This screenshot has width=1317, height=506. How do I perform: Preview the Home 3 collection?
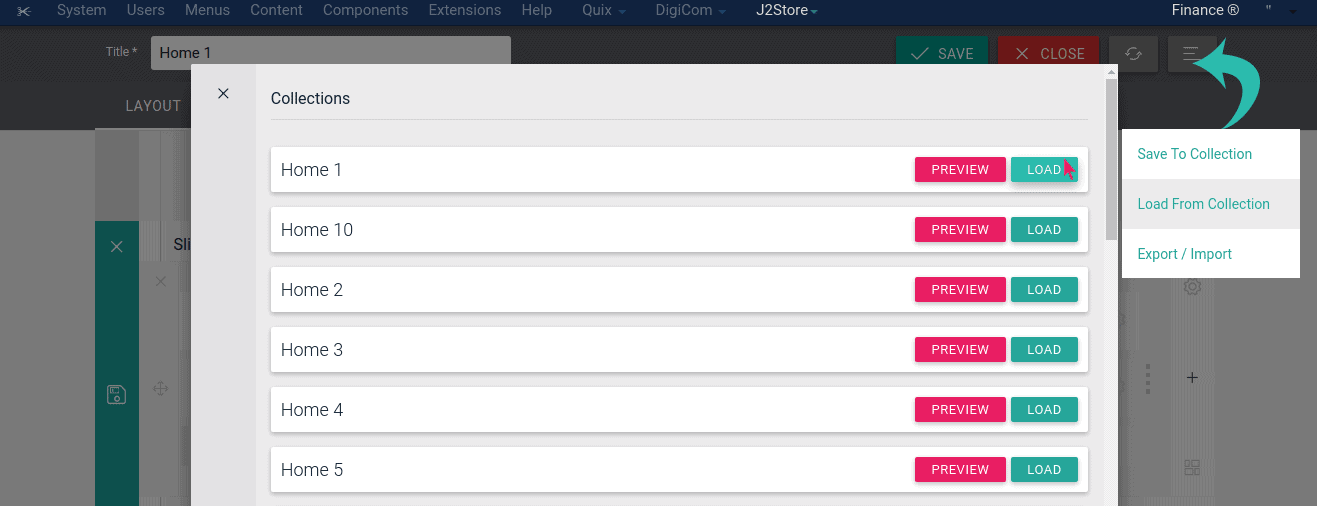click(x=959, y=350)
